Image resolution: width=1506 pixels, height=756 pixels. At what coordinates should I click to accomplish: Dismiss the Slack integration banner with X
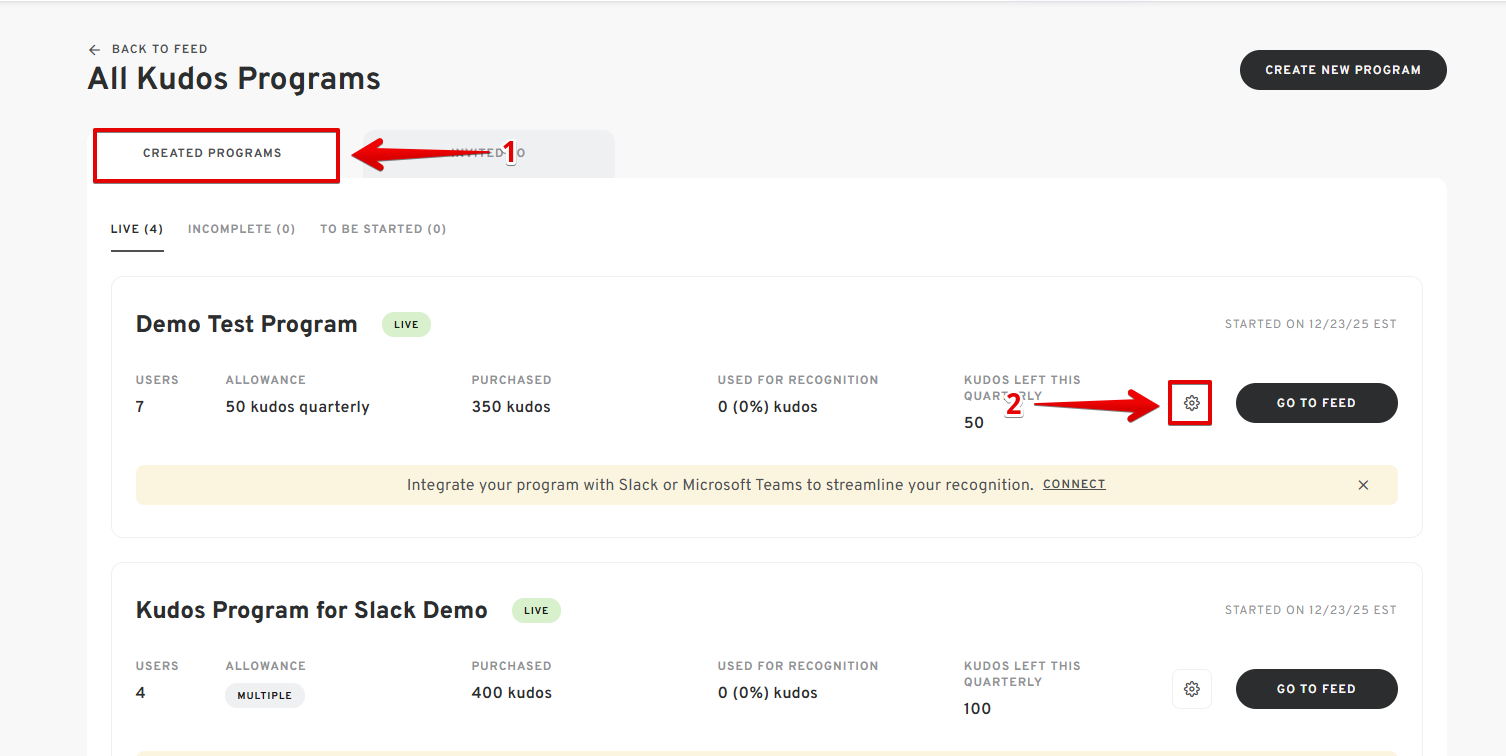click(x=1363, y=485)
